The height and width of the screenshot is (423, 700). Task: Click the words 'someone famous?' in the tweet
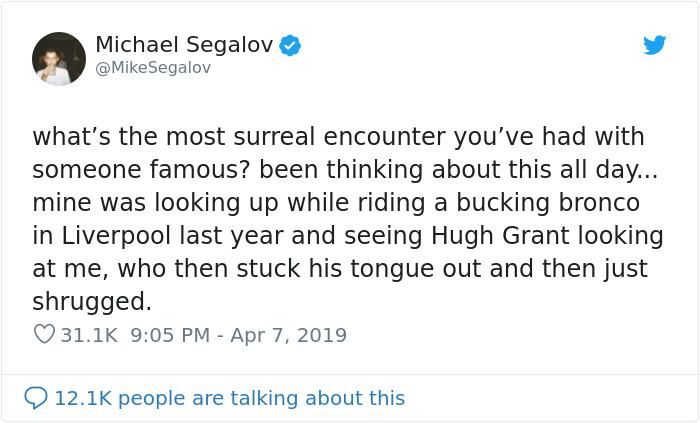click(x=137, y=169)
